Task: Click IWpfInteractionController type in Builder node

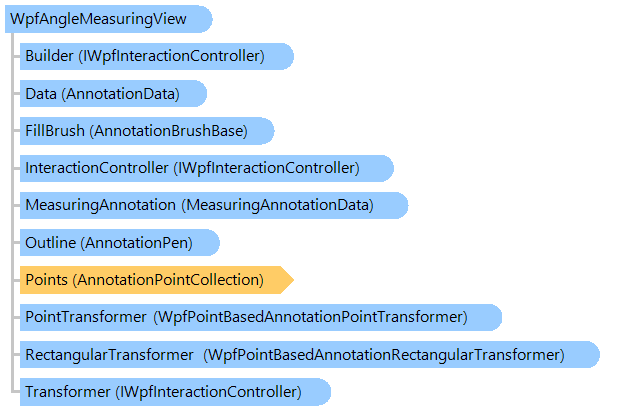Action: [171, 56]
